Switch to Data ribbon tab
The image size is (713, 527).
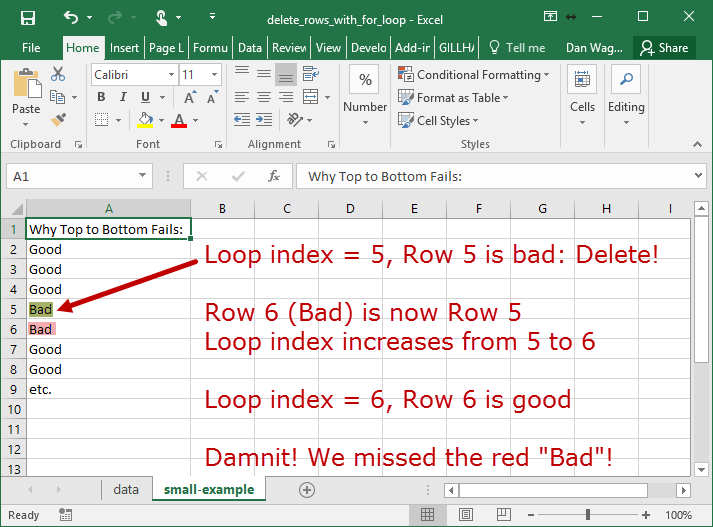pos(250,48)
